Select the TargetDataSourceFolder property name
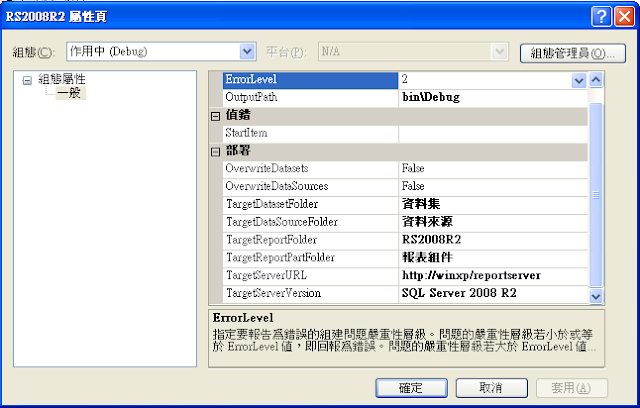Image resolution: width=640 pixels, height=408 pixels. click(x=282, y=222)
